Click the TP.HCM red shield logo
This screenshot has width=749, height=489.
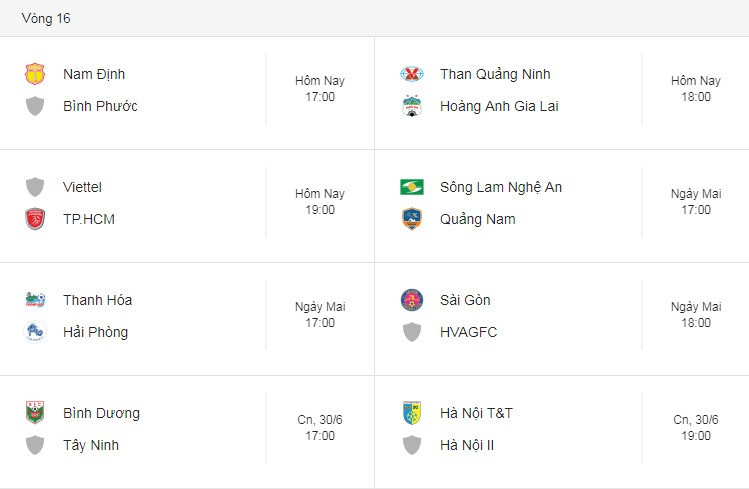tap(35, 219)
